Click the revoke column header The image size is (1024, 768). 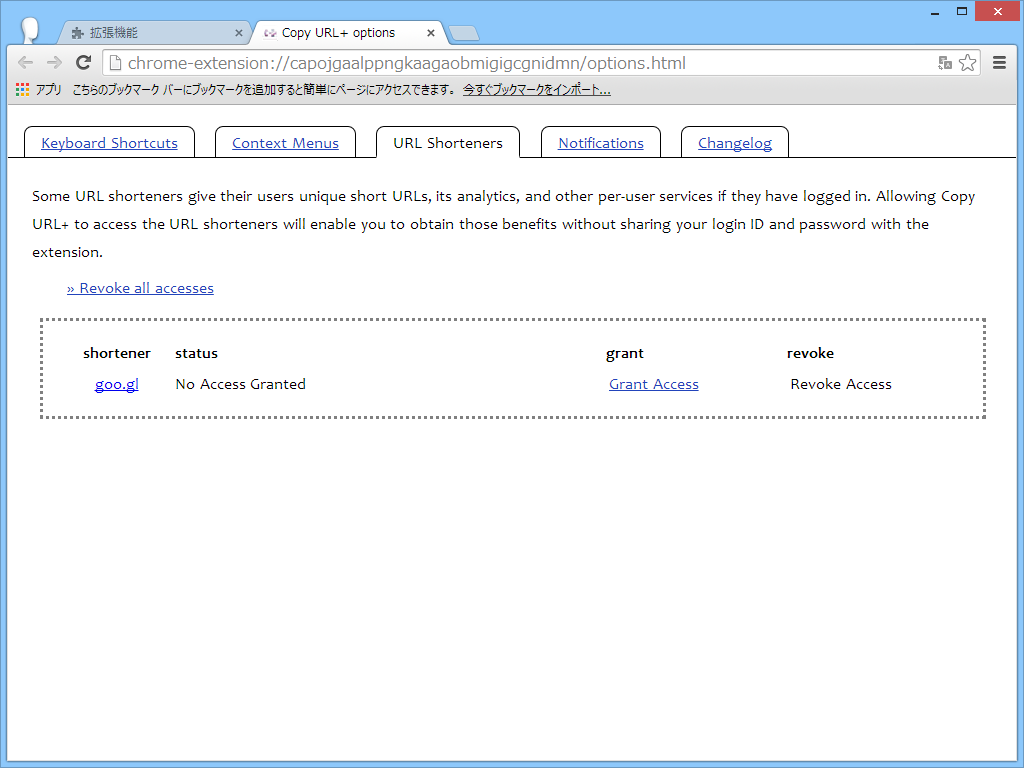(x=810, y=353)
